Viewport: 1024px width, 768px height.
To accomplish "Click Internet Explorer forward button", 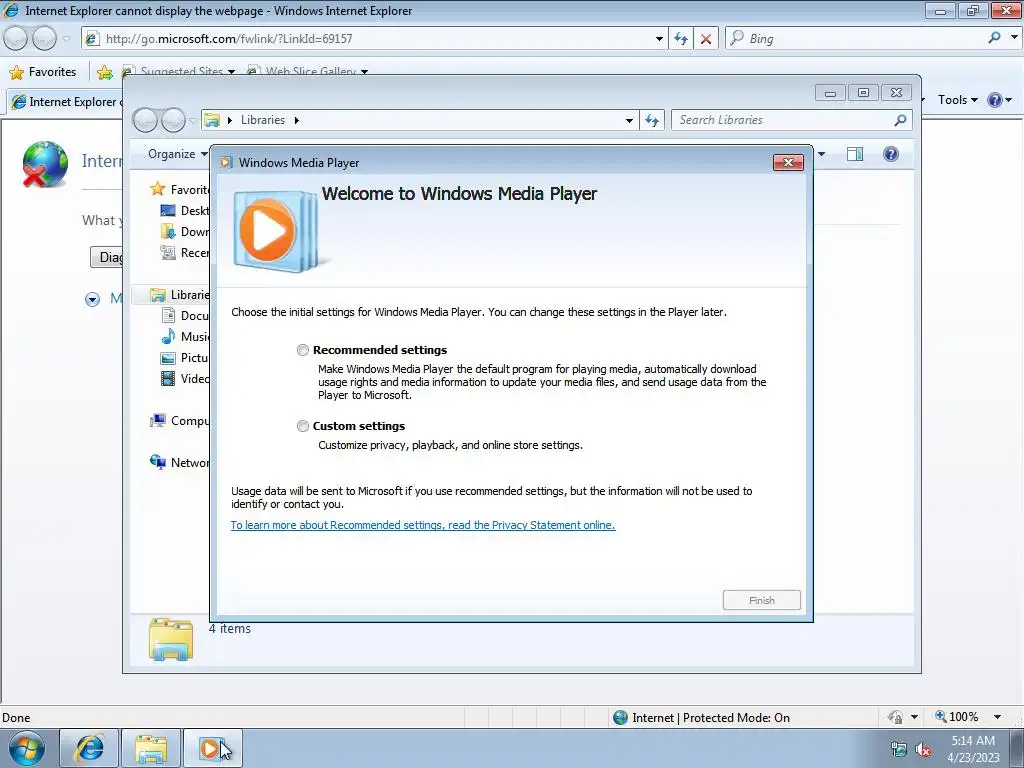I will [44, 39].
